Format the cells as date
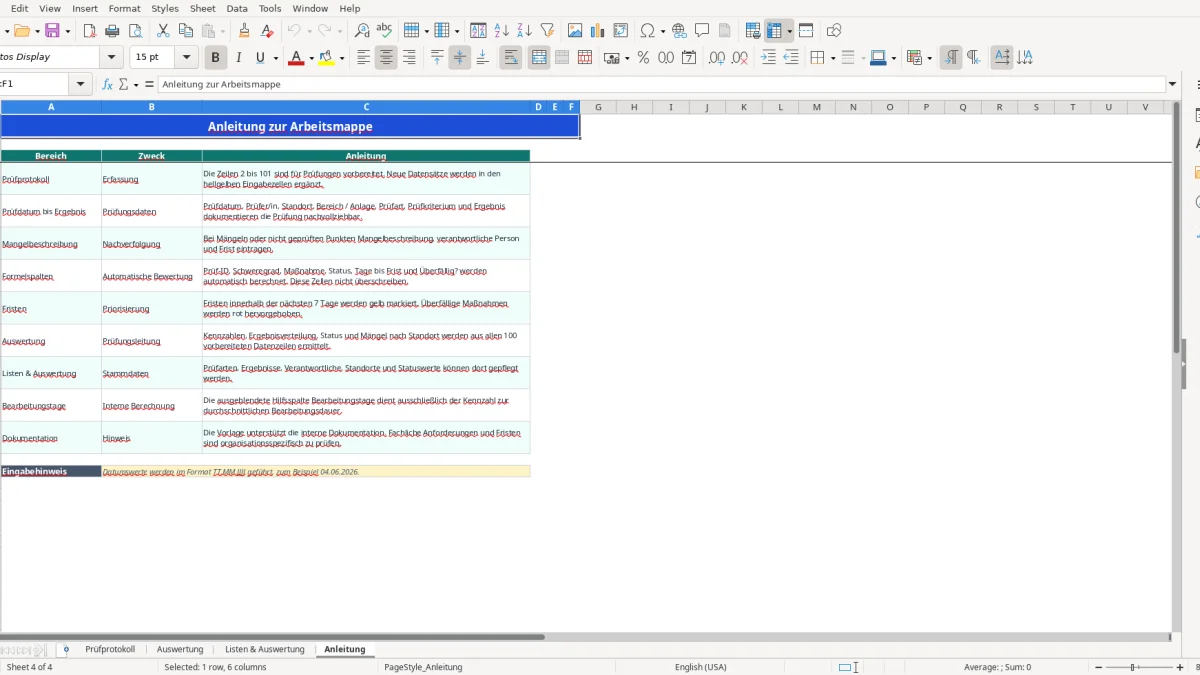 689,58
